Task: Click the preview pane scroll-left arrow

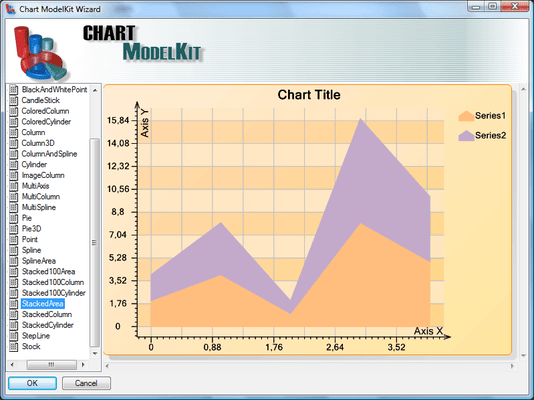Action: [x=107, y=366]
